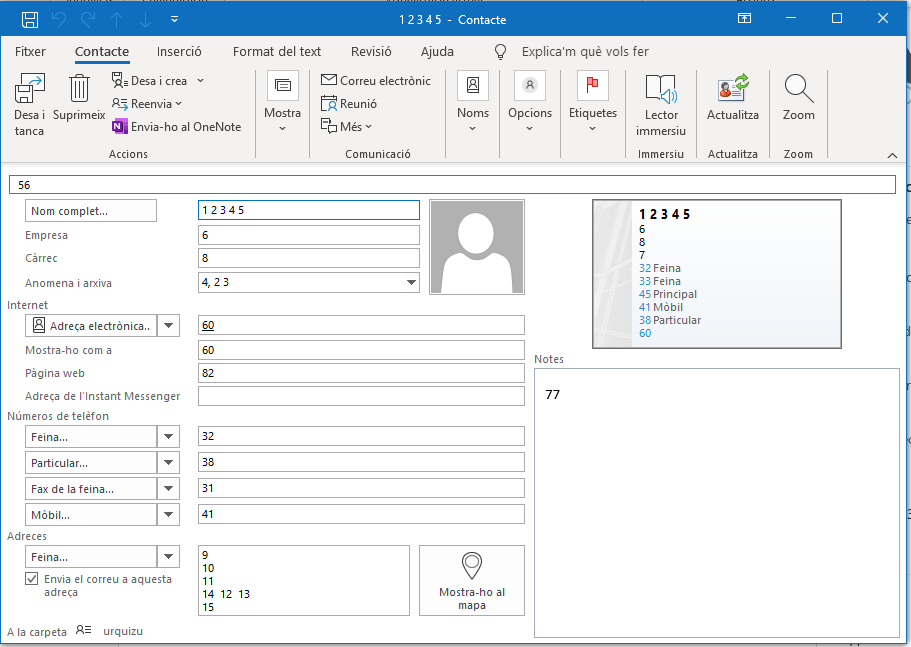911x647 pixels.
Task: Click the Desa i tanca save icon
Action: (x=29, y=91)
